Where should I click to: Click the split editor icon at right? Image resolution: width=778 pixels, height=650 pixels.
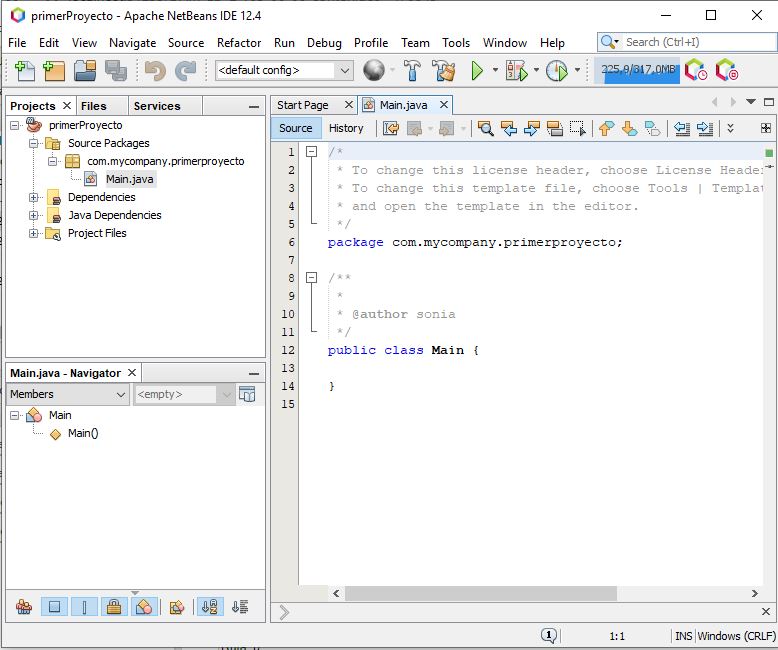(766, 129)
